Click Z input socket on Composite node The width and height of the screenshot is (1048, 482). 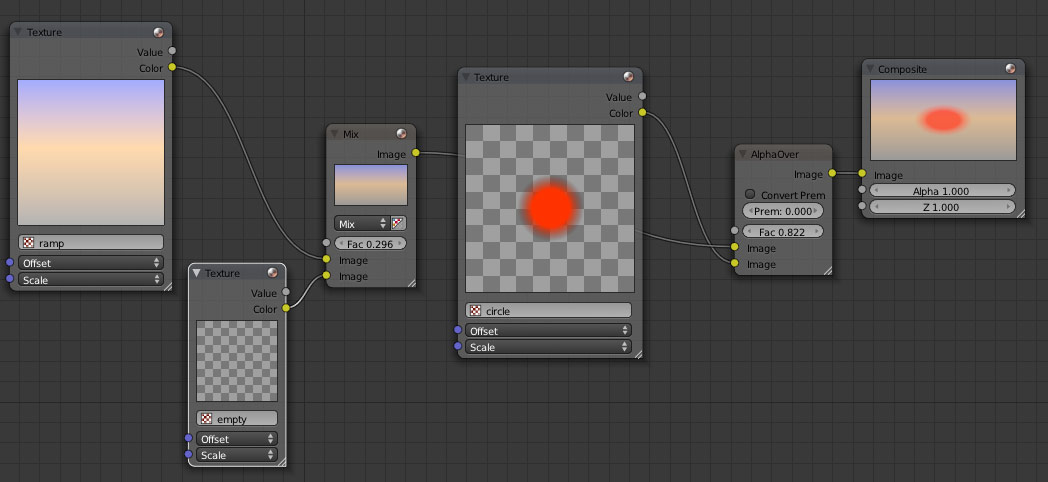click(x=862, y=206)
